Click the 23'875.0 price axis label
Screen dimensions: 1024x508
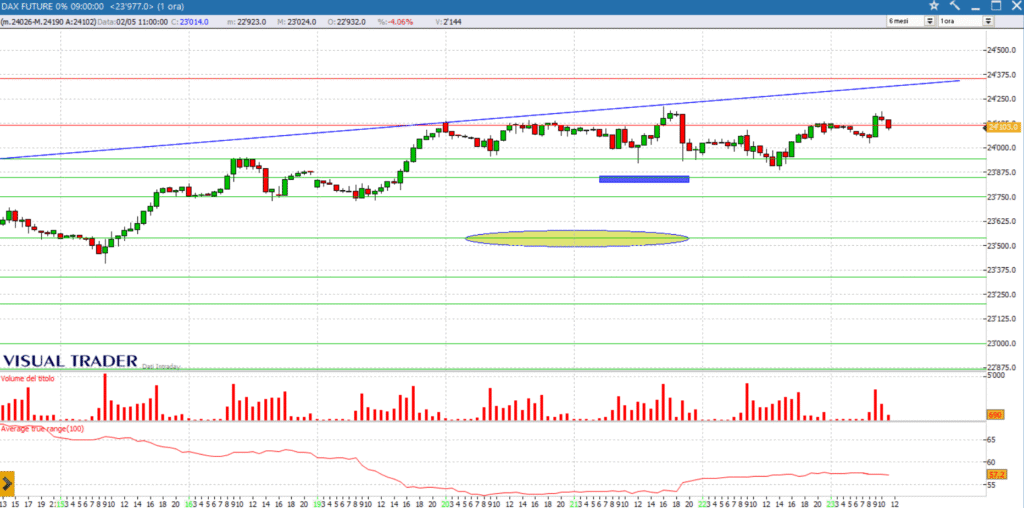[1002, 172]
